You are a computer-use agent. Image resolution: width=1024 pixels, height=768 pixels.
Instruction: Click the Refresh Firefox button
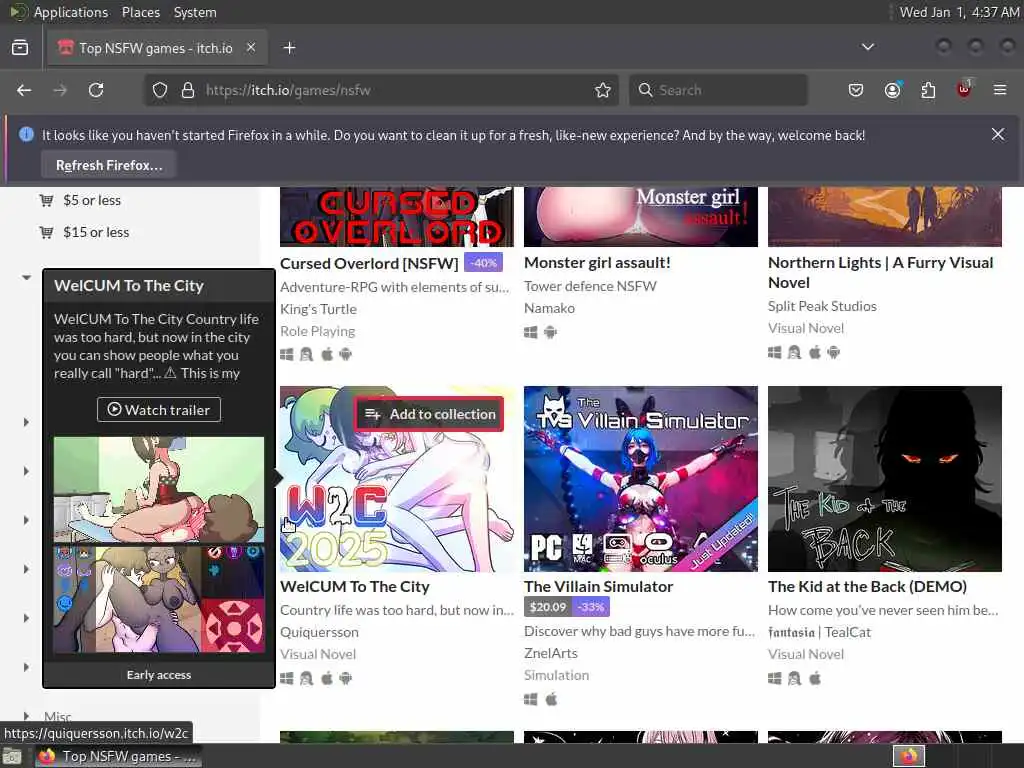(x=109, y=165)
